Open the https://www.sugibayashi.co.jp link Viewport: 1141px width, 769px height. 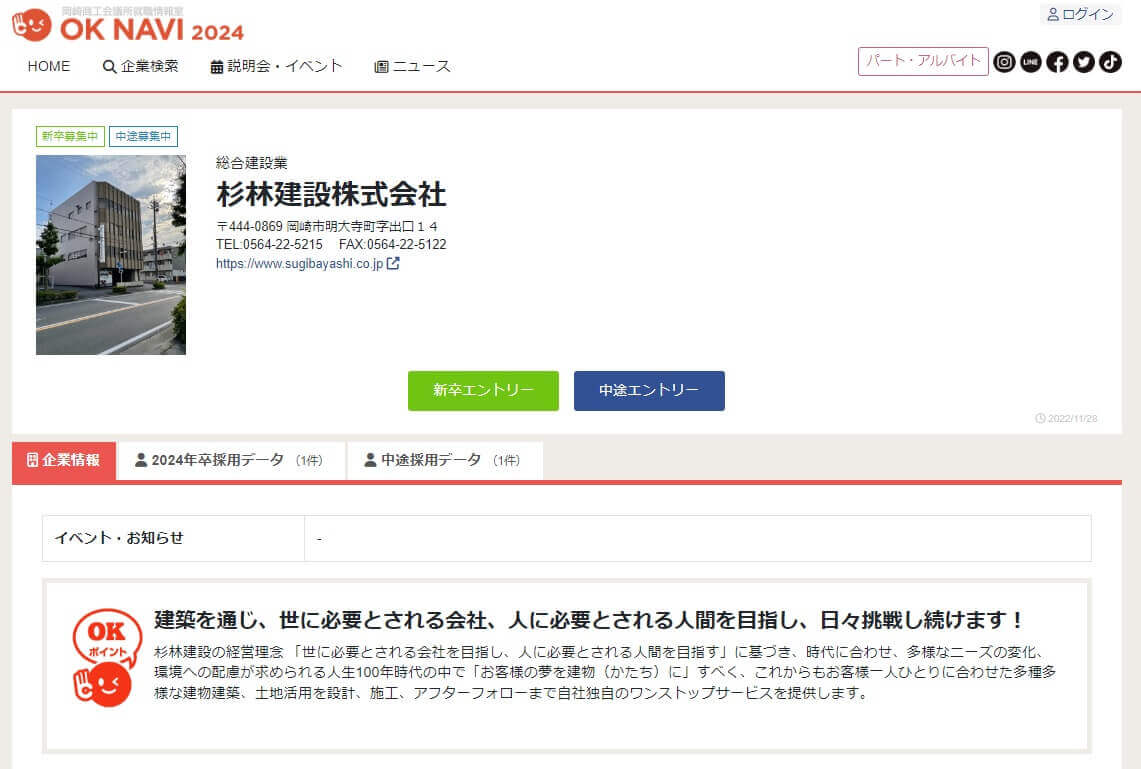(300, 264)
